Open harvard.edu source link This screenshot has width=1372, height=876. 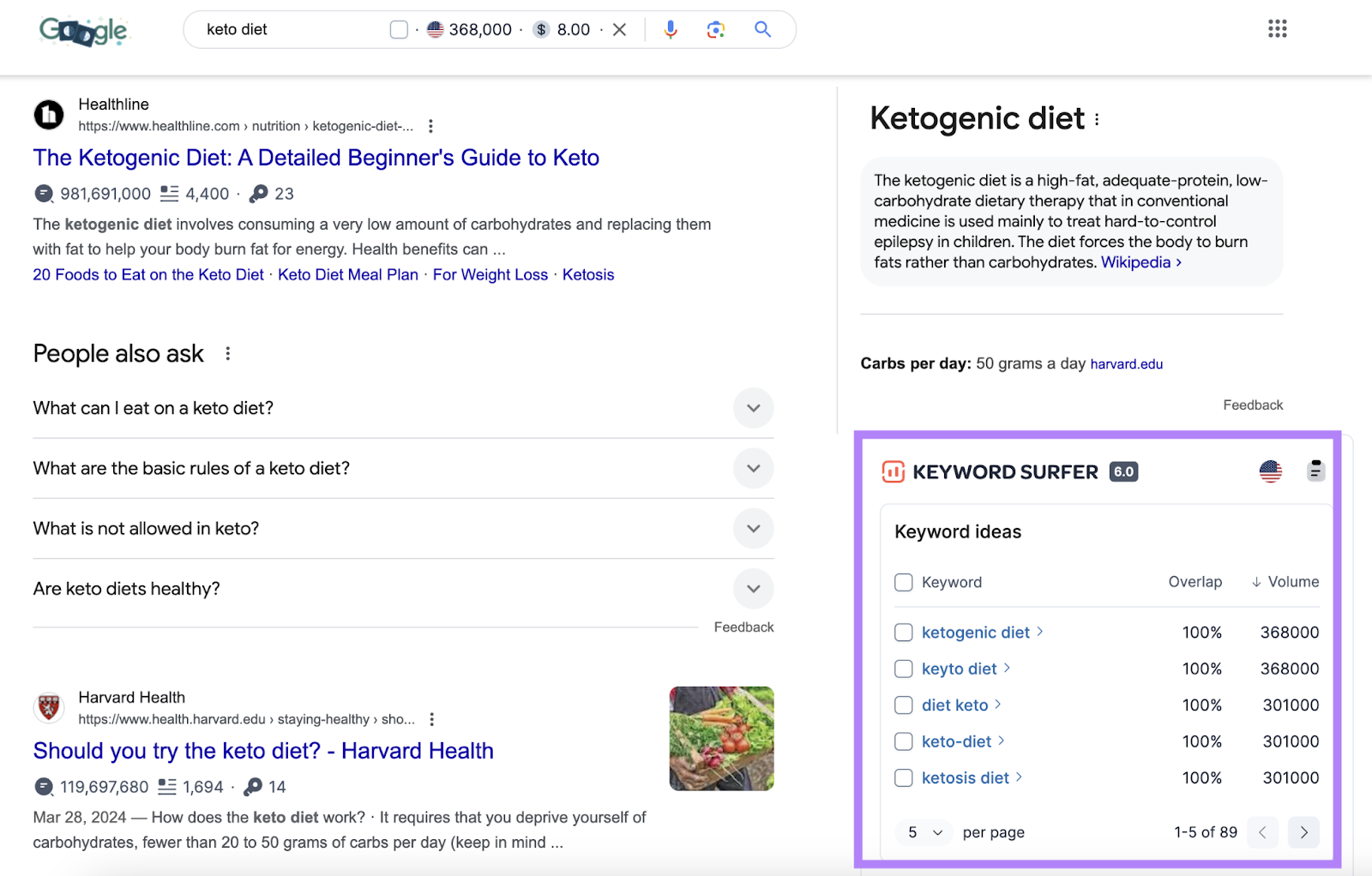pyautogui.click(x=1127, y=364)
